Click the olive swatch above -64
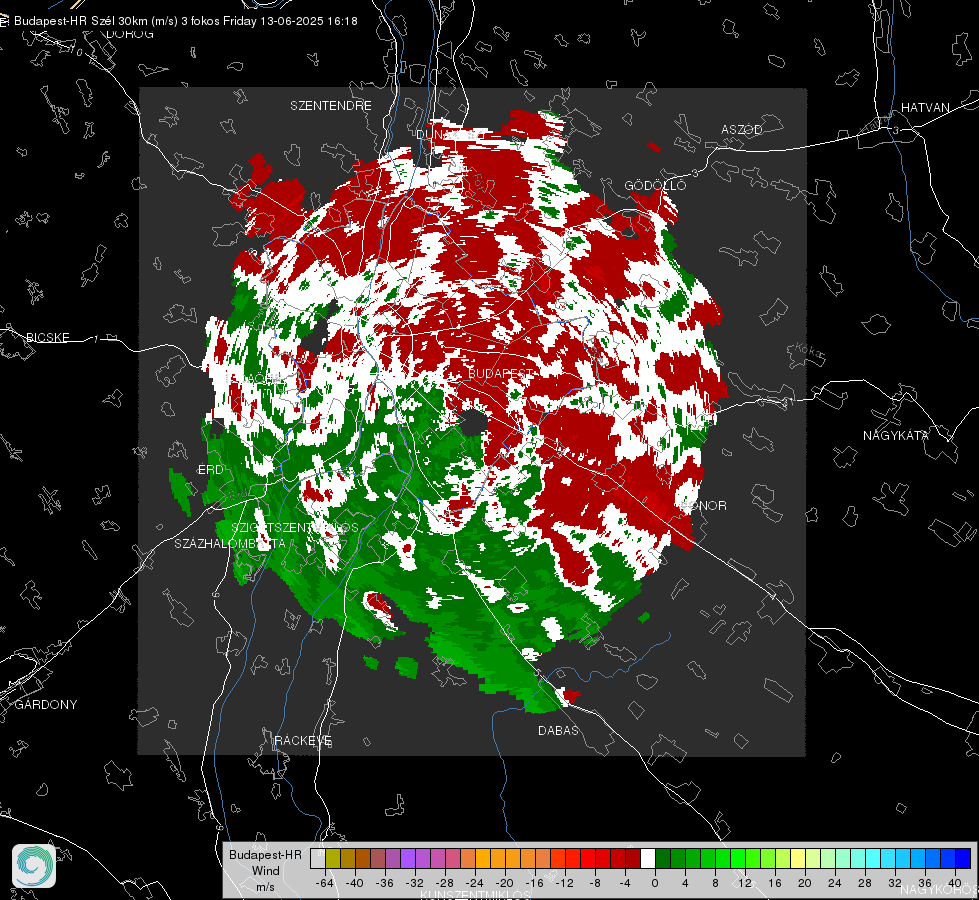 tap(333, 859)
